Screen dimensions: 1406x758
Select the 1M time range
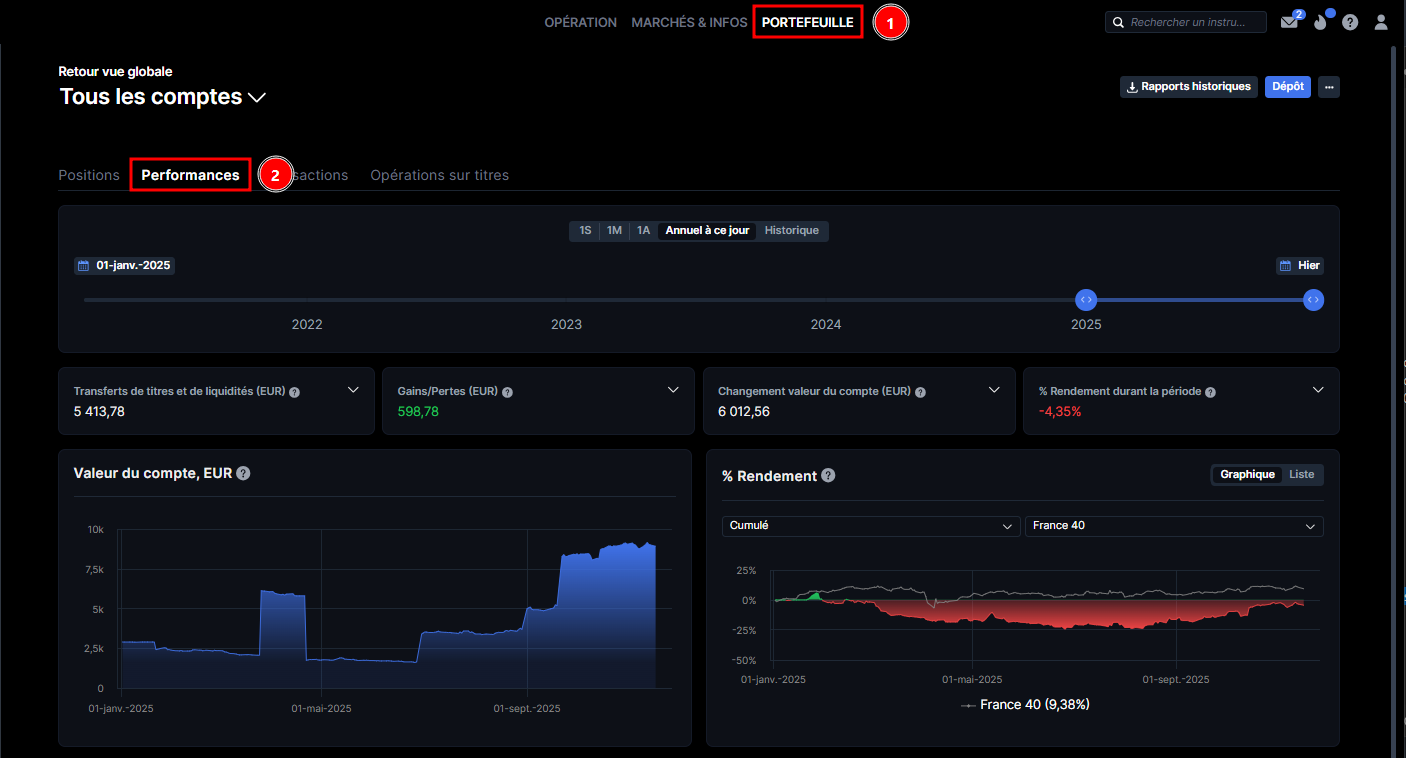tap(614, 231)
